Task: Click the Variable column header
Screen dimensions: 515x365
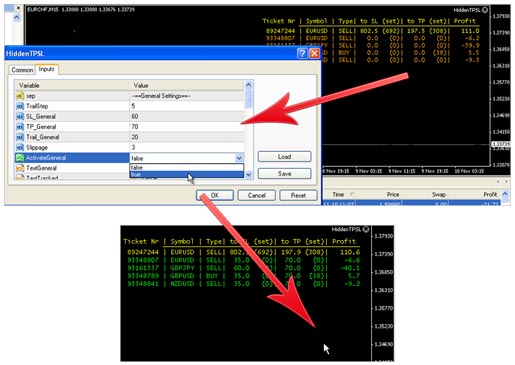Action: pos(72,86)
